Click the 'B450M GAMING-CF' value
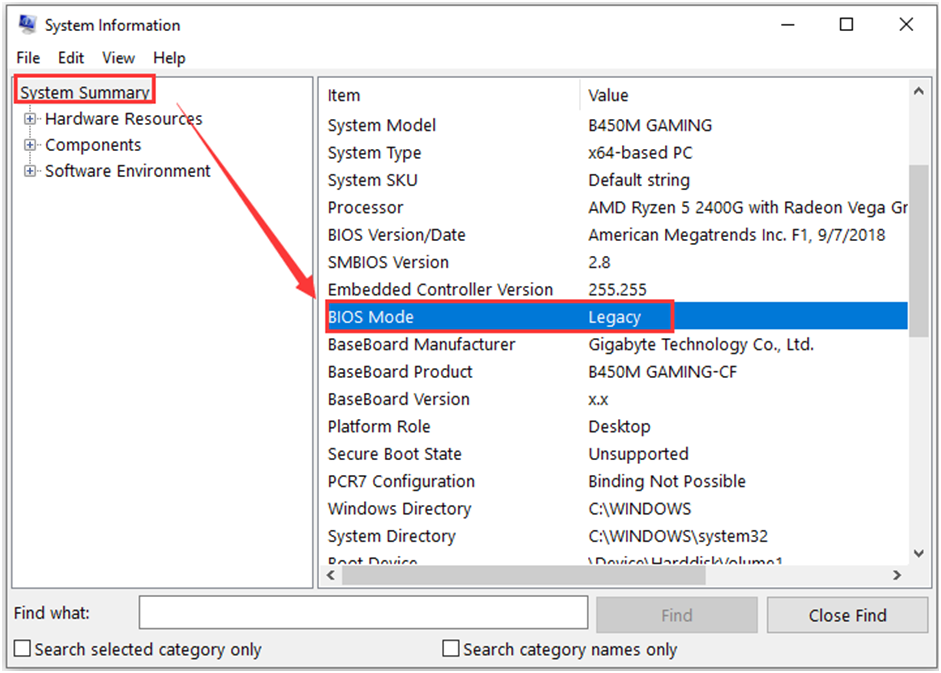 click(663, 372)
